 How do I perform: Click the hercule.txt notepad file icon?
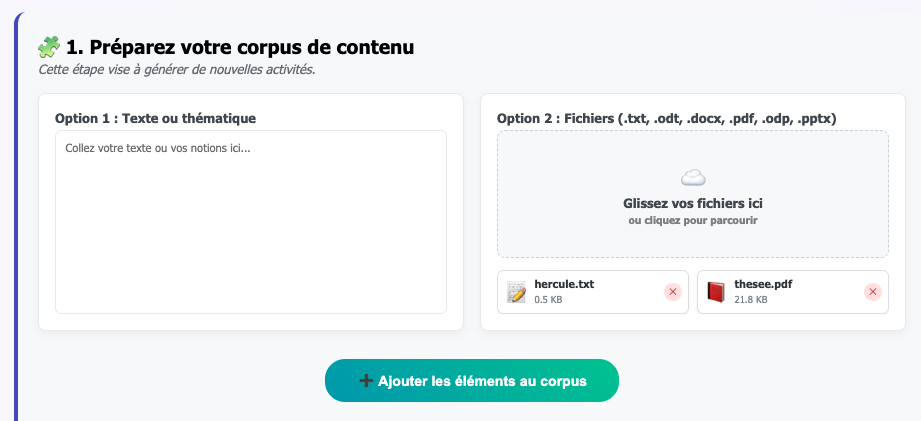pos(516,292)
